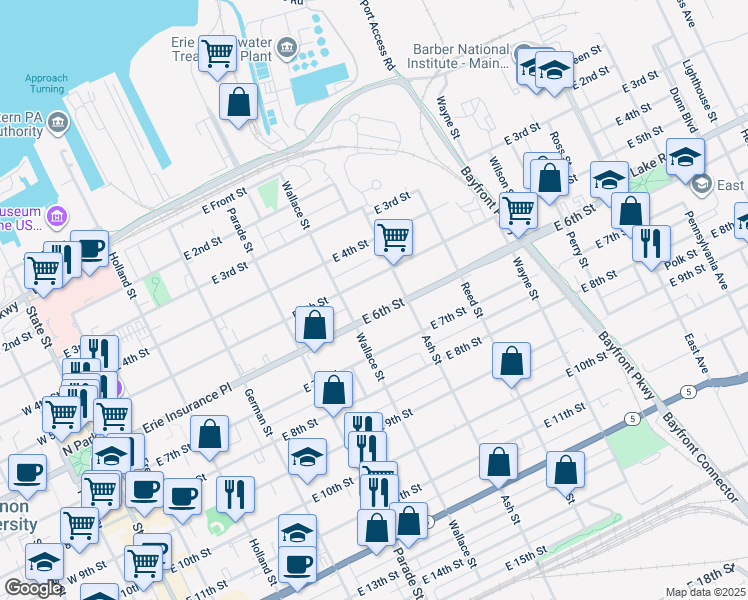Click the restaurant marker near Polk St
Viewport: 748px width, 600px height.
(652, 244)
